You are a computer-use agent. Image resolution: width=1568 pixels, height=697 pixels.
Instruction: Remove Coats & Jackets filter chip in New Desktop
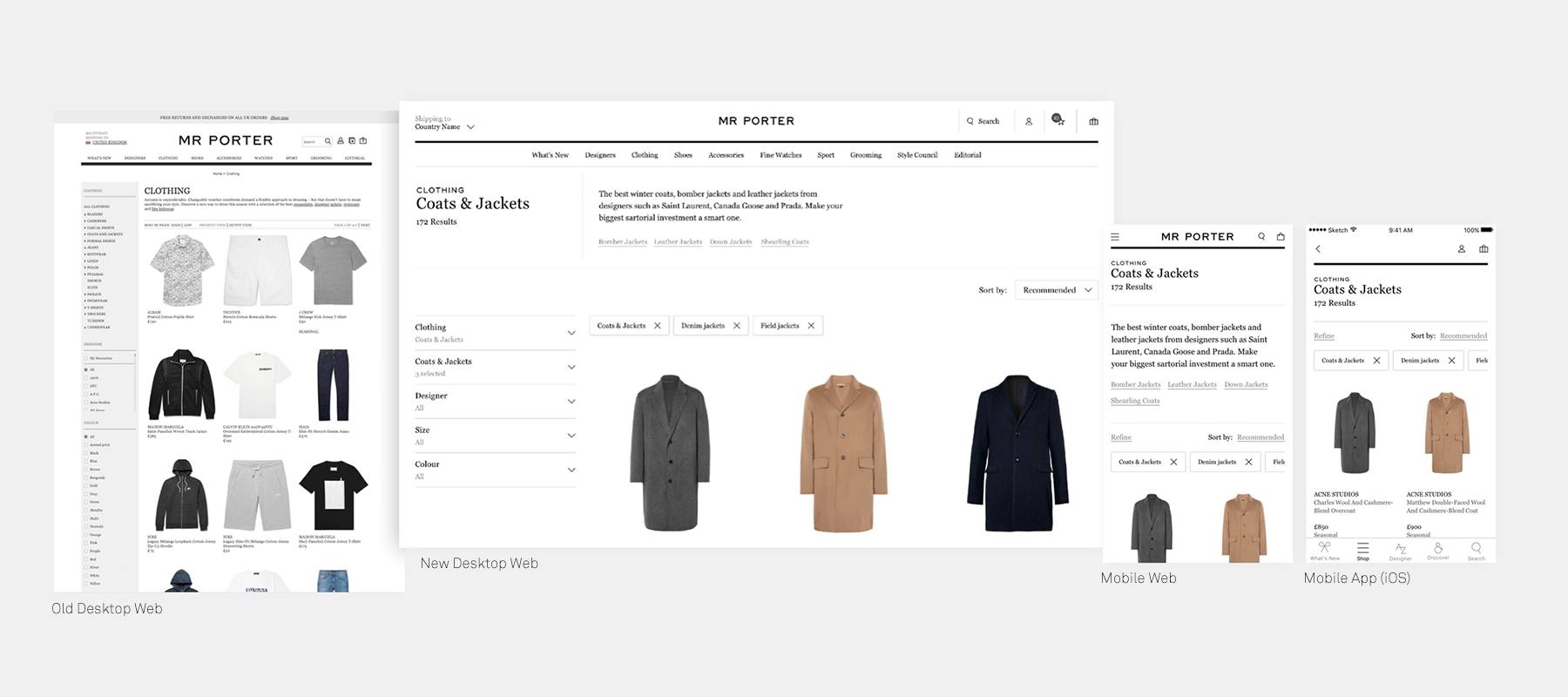(658, 326)
